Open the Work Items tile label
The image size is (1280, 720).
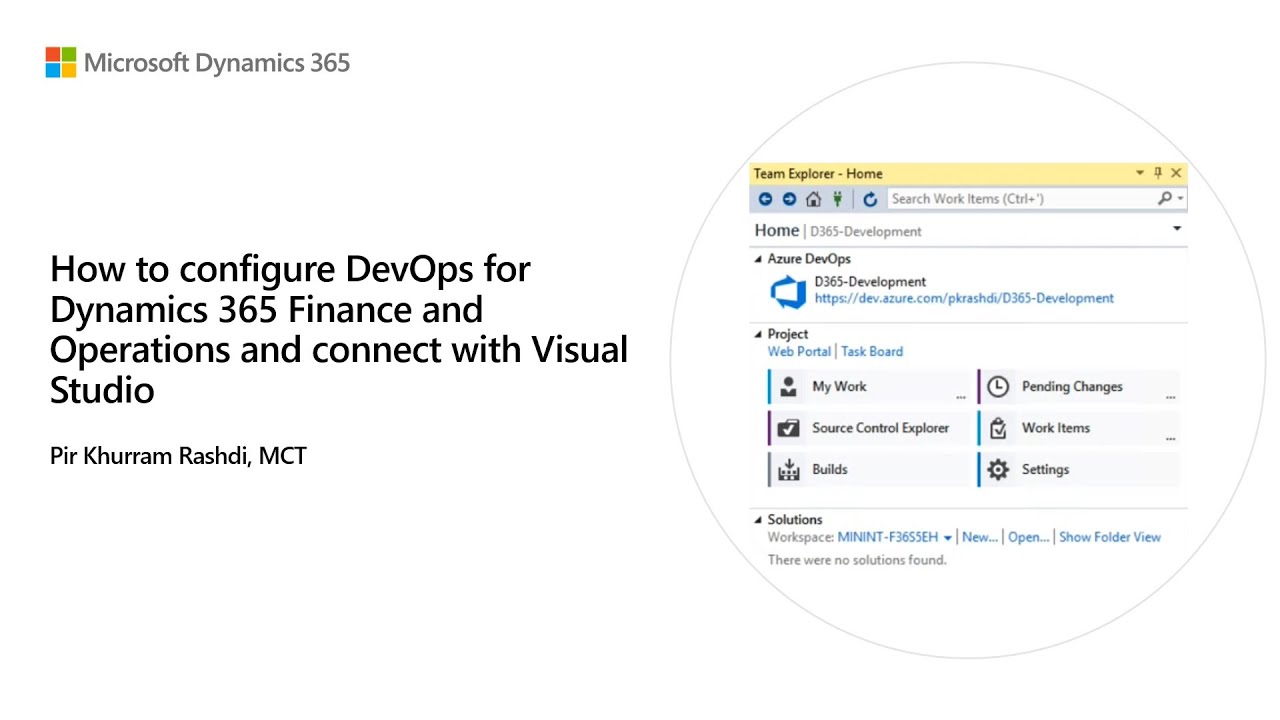click(x=1056, y=428)
